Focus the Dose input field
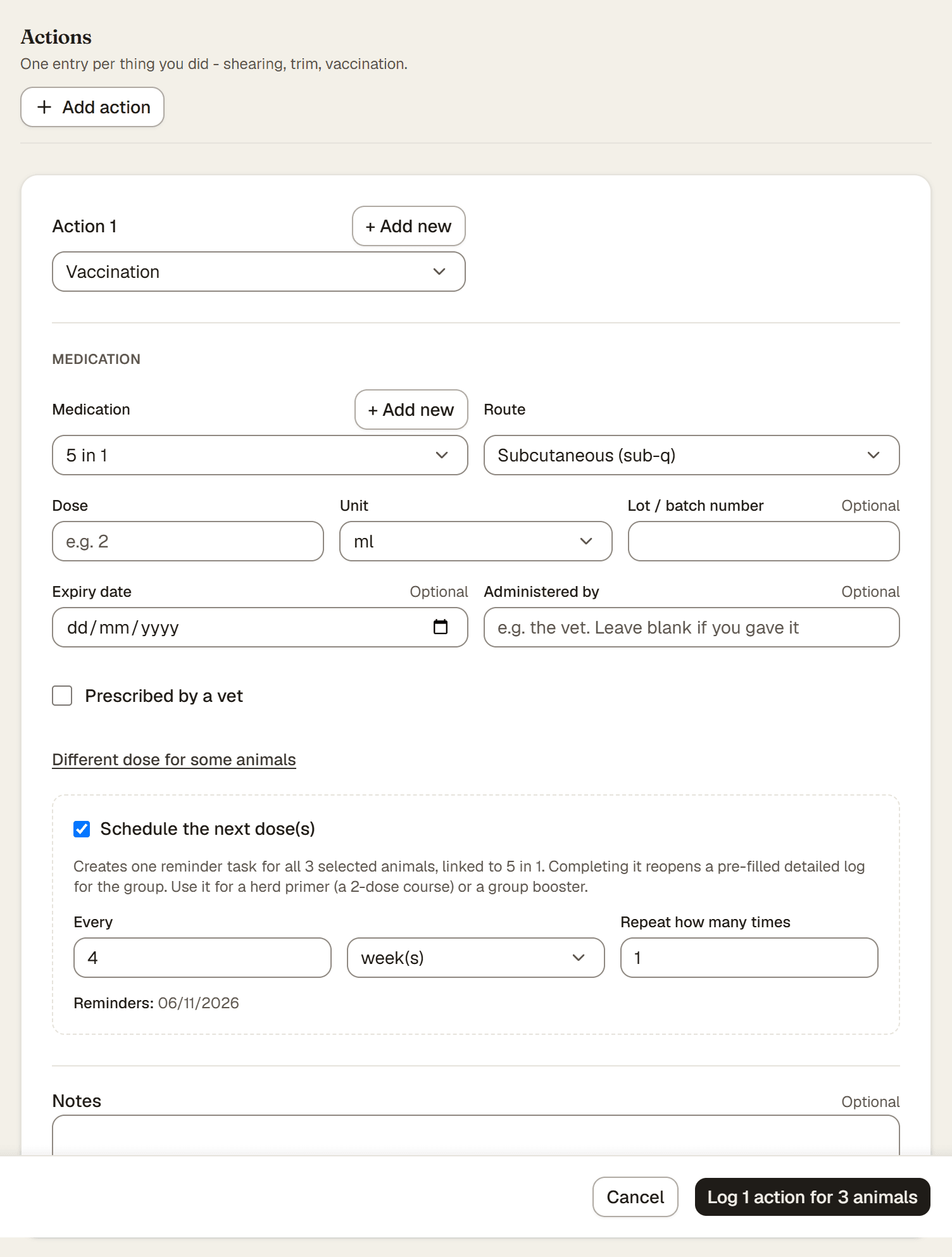 click(x=188, y=541)
